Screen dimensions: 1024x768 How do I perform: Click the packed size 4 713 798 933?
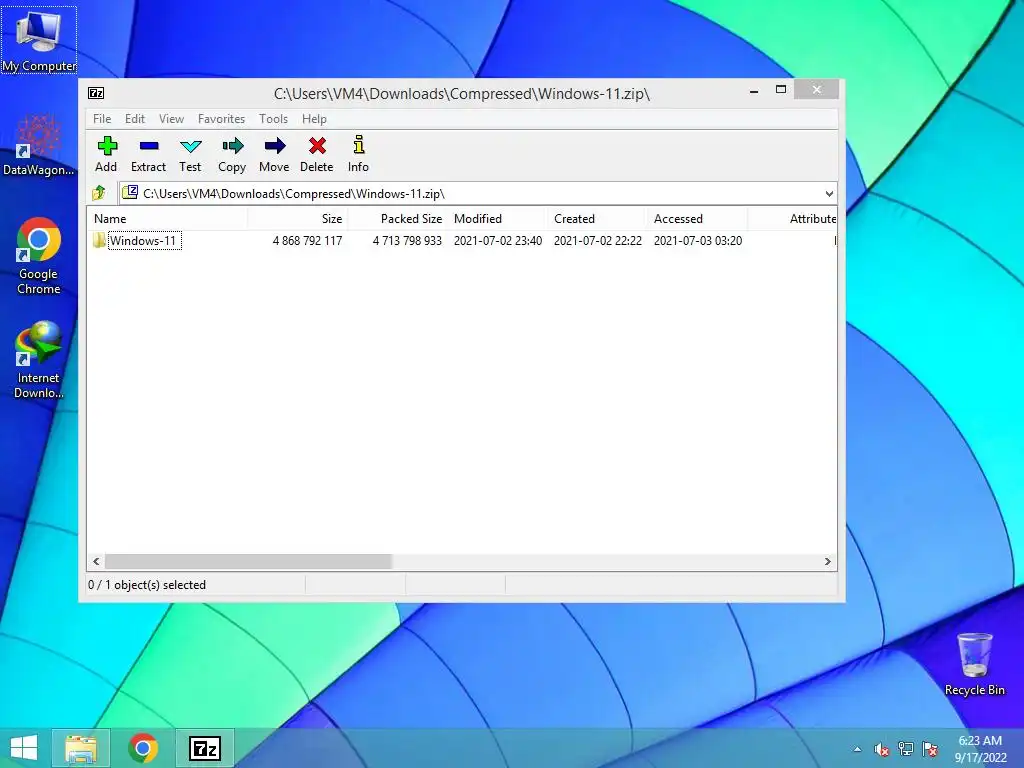pyautogui.click(x=407, y=240)
